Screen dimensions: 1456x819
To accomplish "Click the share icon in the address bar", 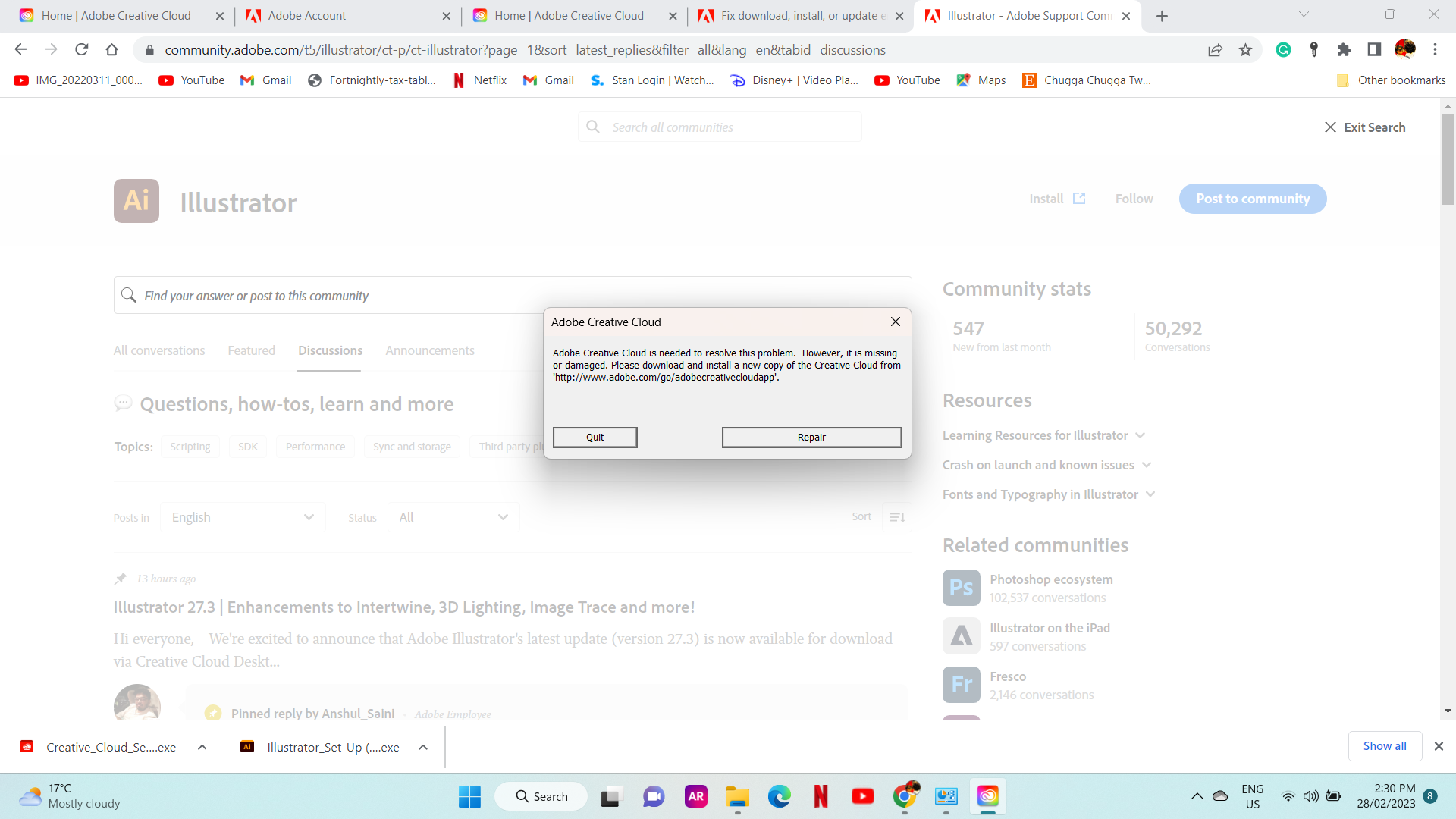I will (1216, 49).
